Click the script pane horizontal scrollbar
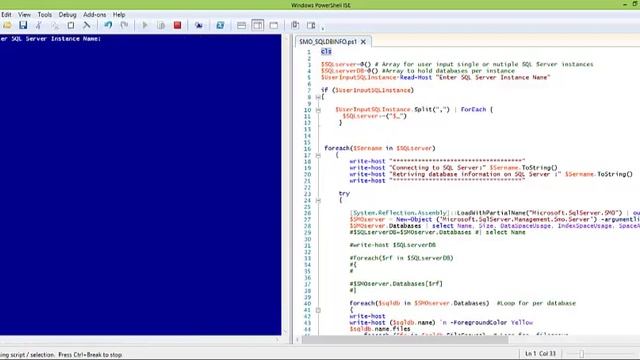Image resolution: width=640 pixels, height=360 pixels. 405,339
